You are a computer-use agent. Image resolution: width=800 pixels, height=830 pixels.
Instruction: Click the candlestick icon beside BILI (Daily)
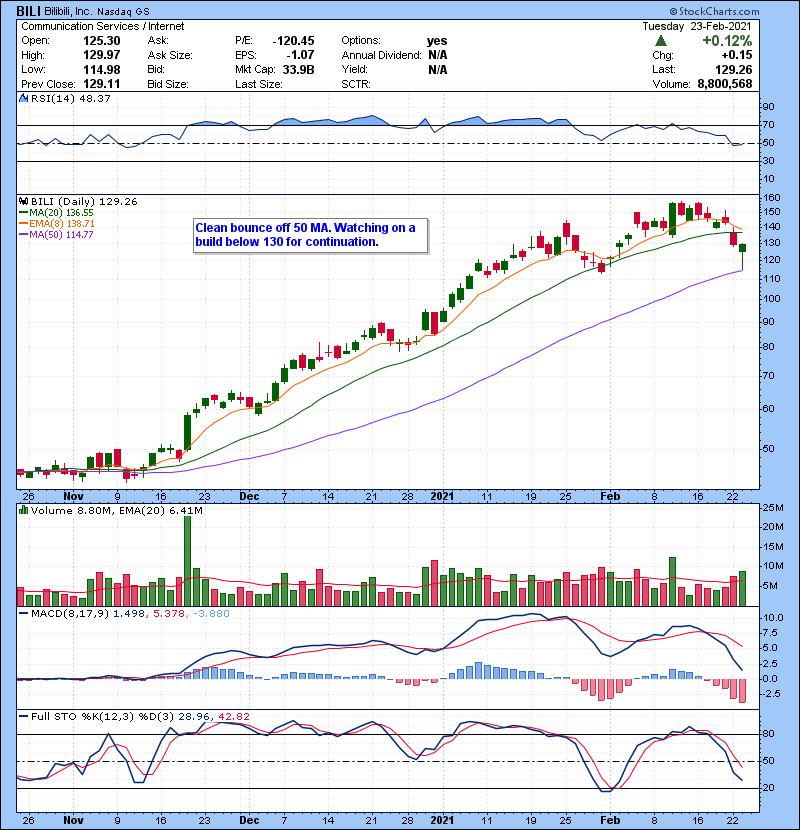click(x=23, y=202)
